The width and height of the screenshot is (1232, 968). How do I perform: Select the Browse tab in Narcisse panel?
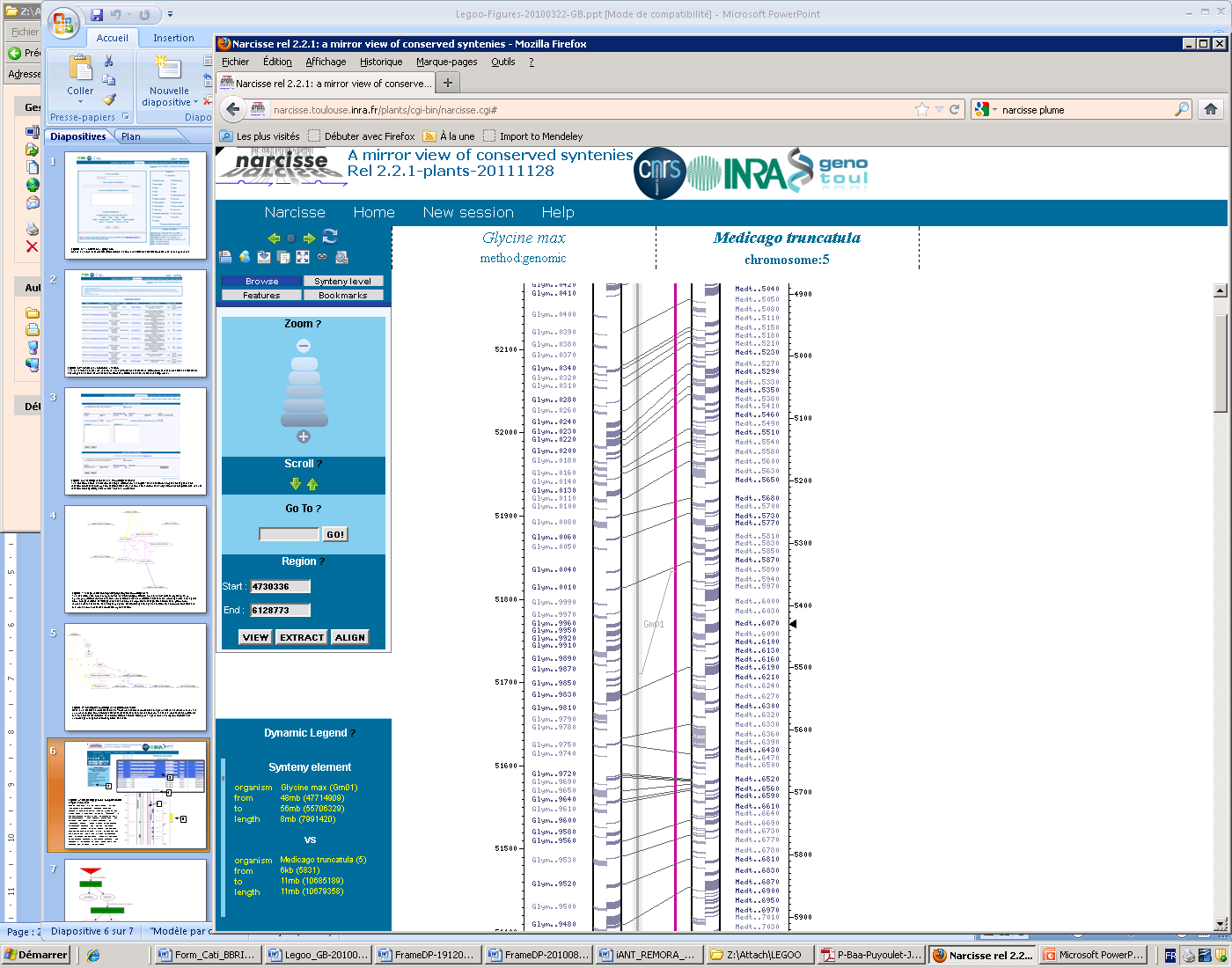[261, 281]
